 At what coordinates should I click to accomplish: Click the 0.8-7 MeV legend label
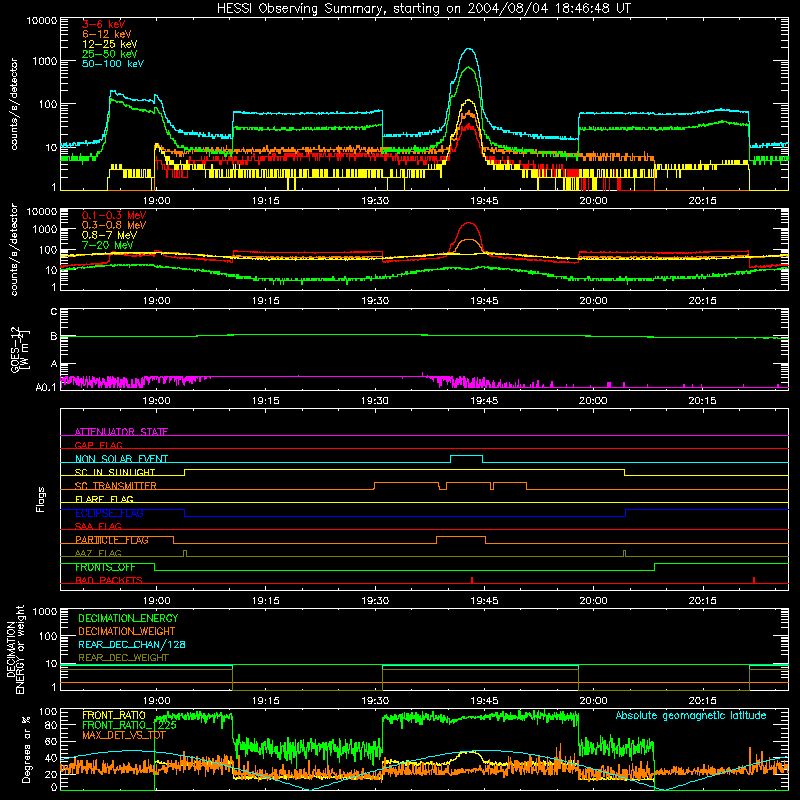click(x=109, y=235)
